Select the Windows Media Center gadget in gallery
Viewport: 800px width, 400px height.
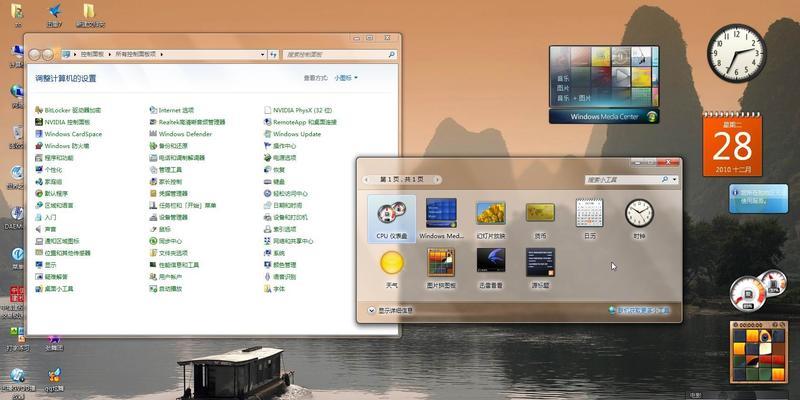(x=441, y=219)
